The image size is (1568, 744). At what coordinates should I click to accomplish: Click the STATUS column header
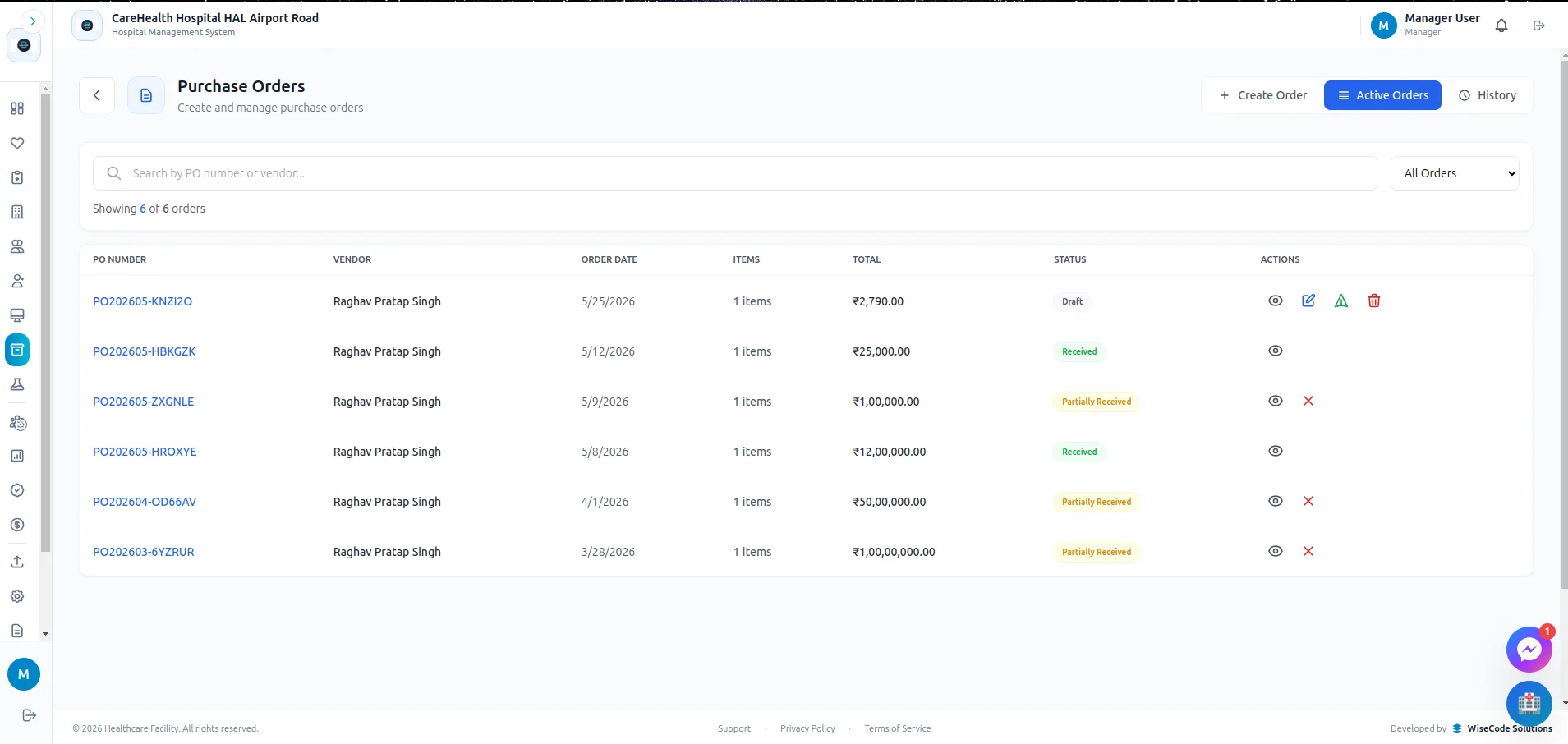click(x=1070, y=259)
